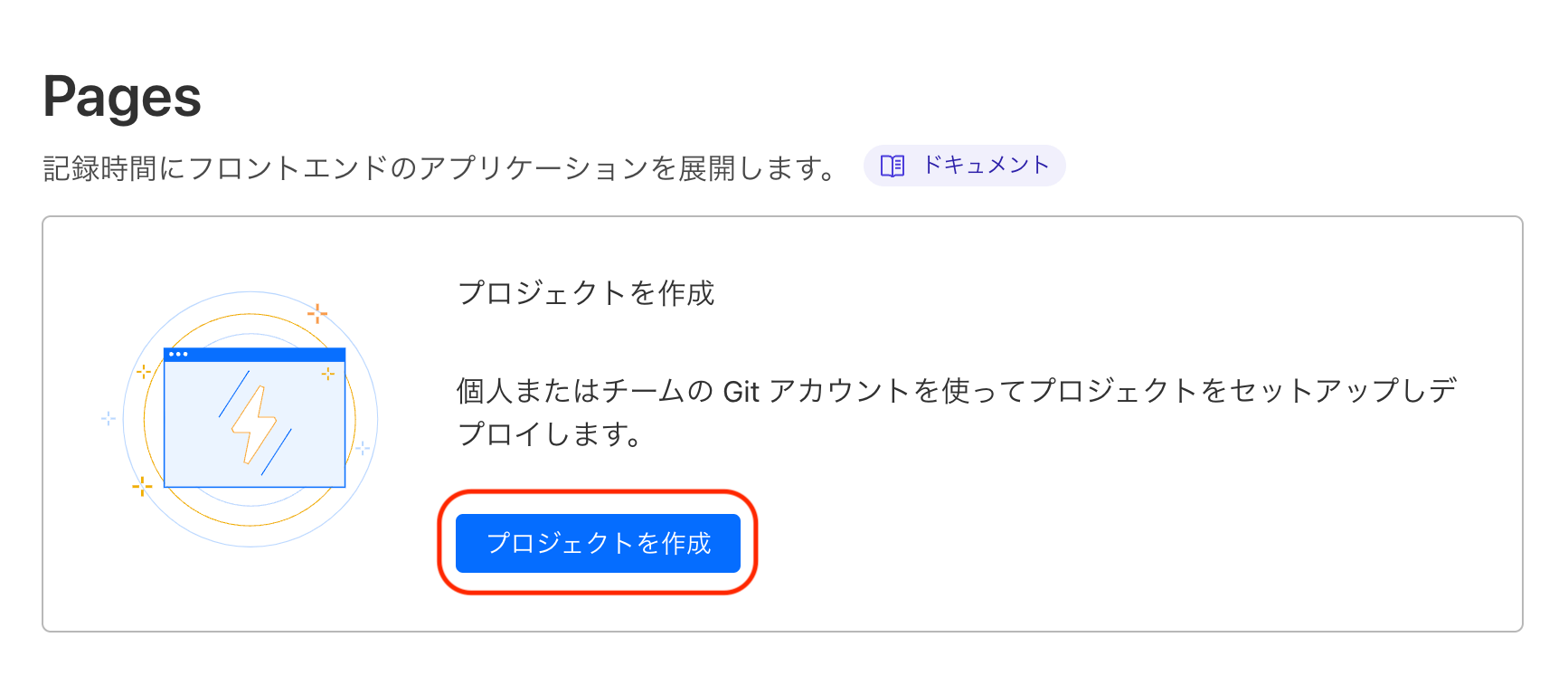This screenshot has height=685, width=1568.
Task: Click inside the empty project card panel
Action: point(1176,543)
